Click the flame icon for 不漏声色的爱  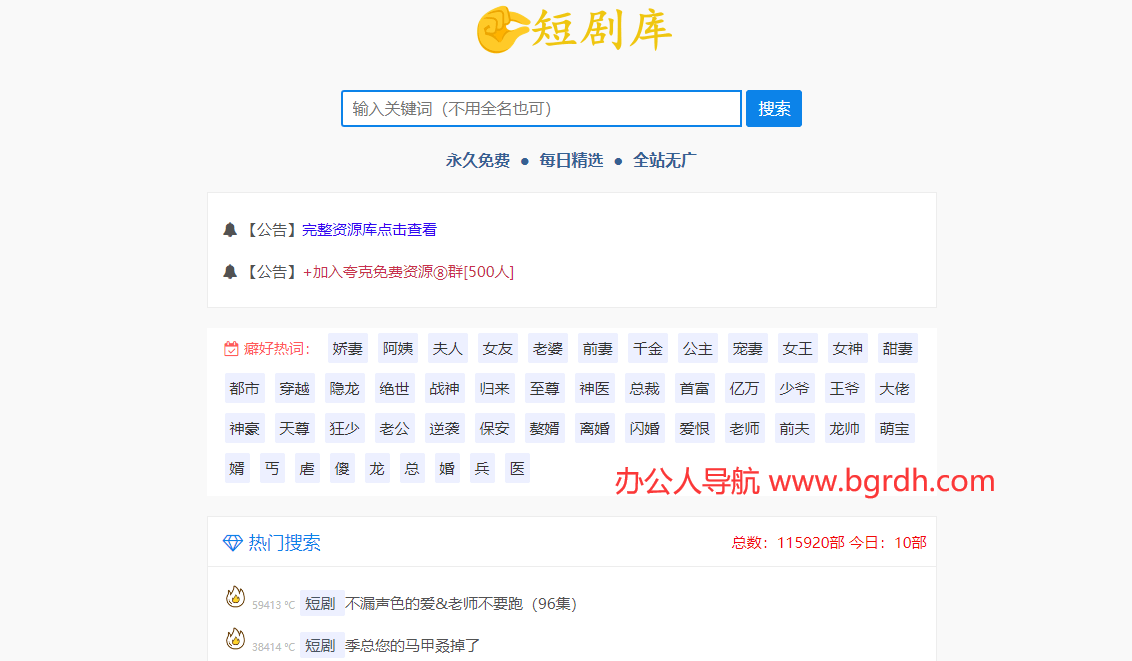click(235, 598)
